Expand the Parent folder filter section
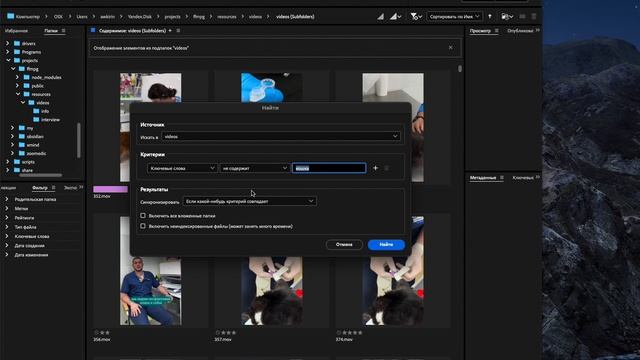Viewport: 640px width, 360px height. click(7, 199)
